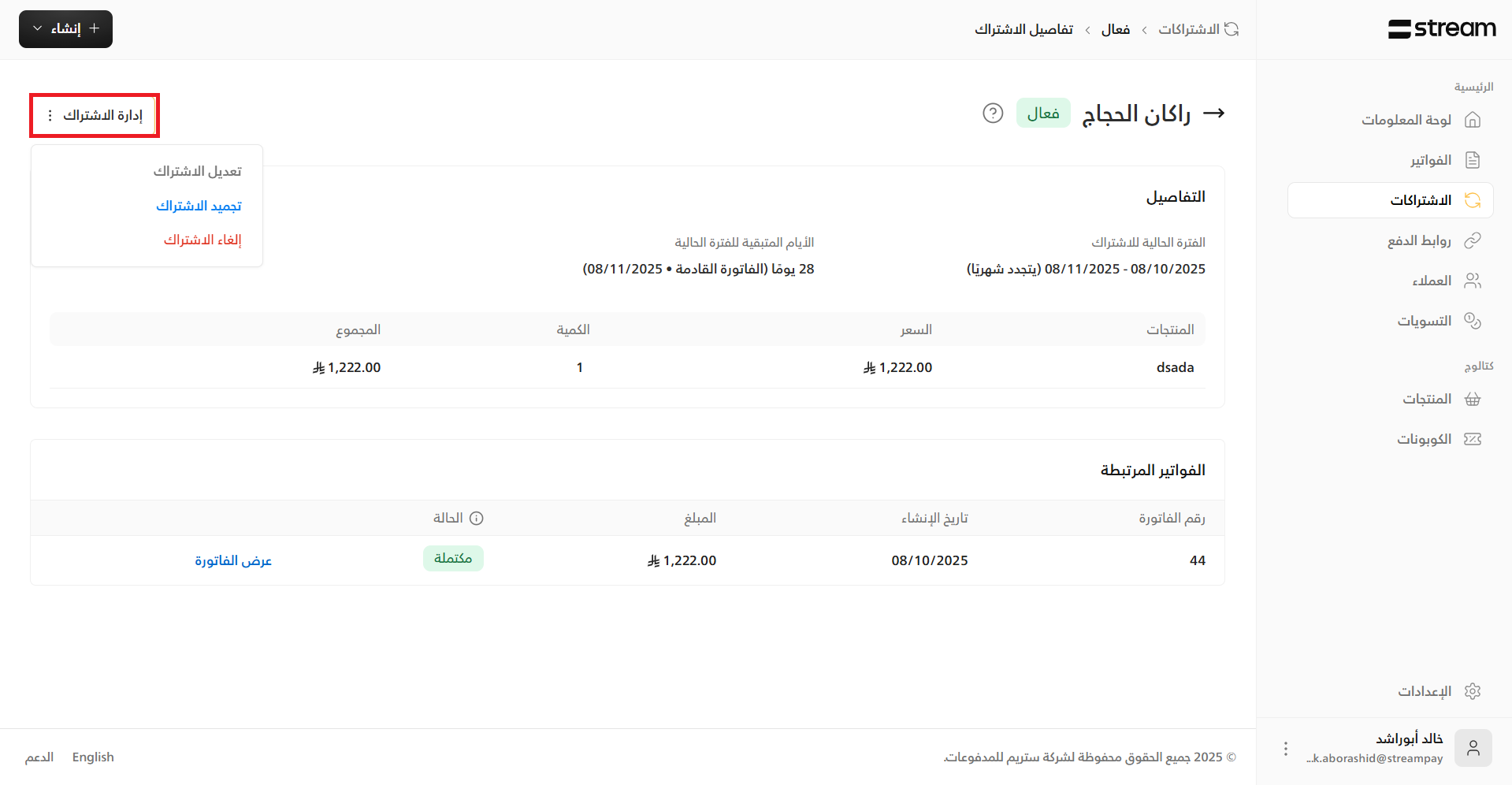Click the status column info icon
This screenshot has height=785, width=1512.
click(x=476, y=518)
